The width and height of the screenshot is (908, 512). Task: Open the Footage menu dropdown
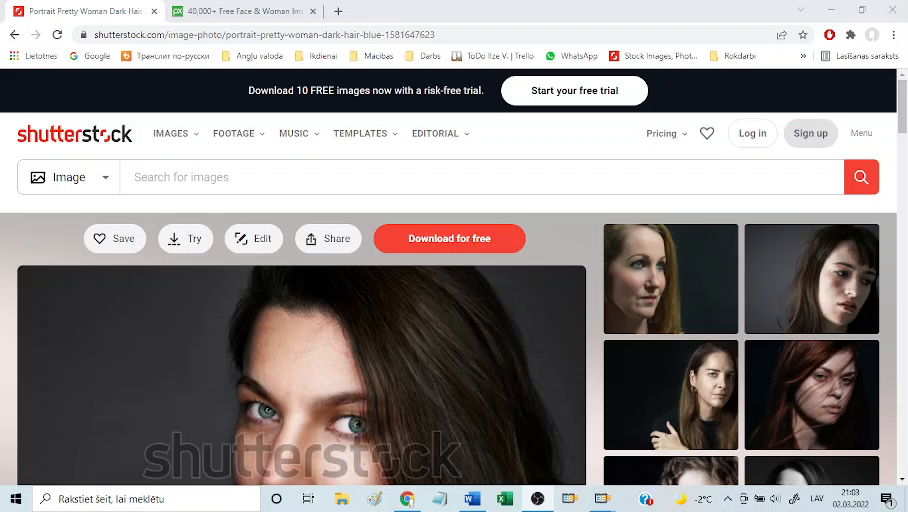(x=238, y=133)
